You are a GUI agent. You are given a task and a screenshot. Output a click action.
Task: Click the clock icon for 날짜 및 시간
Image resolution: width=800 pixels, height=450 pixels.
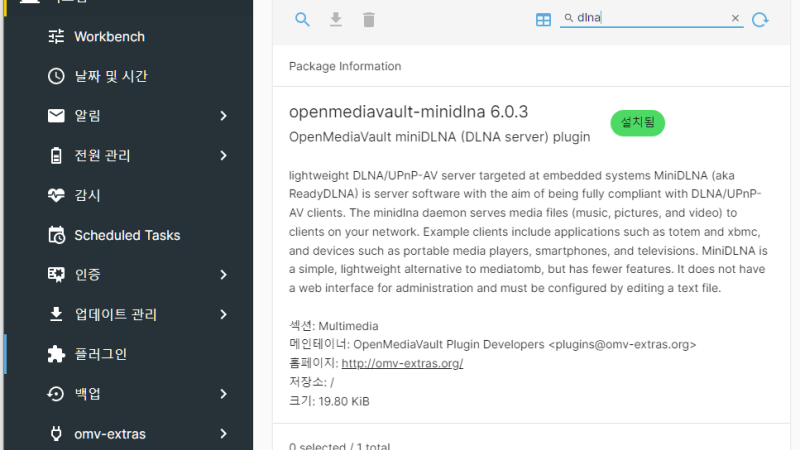click(56, 76)
